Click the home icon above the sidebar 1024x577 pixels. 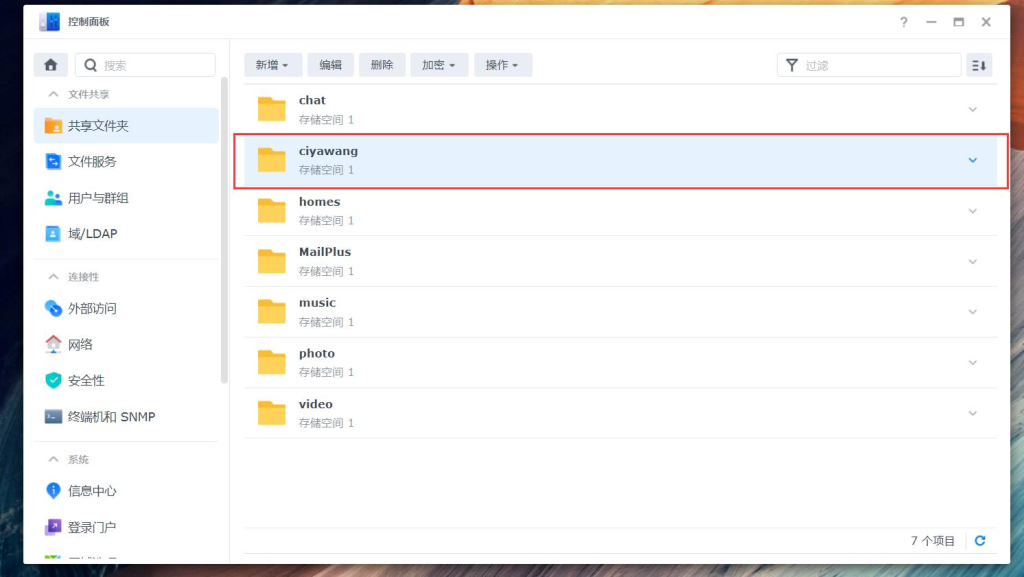[x=50, y=64]
